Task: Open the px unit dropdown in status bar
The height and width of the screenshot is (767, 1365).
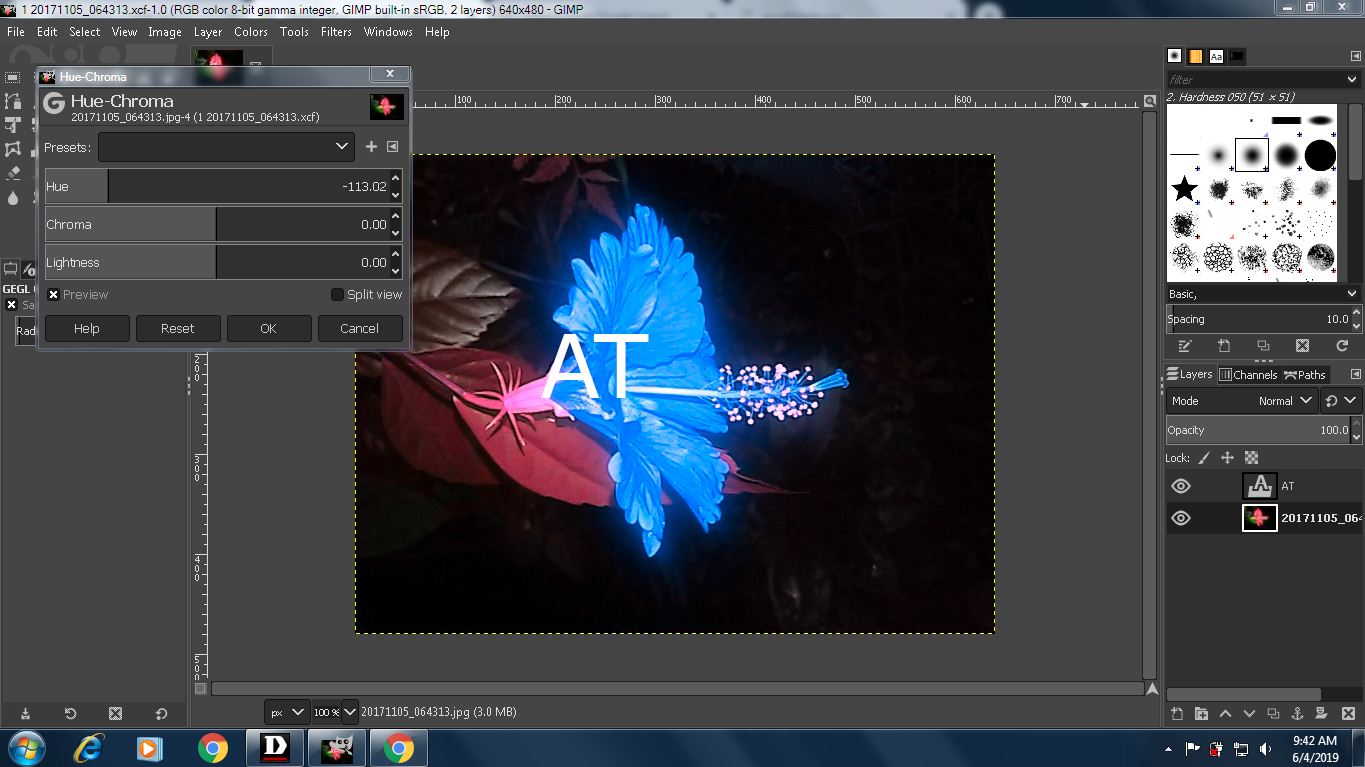Action: (x=285, y=712)
